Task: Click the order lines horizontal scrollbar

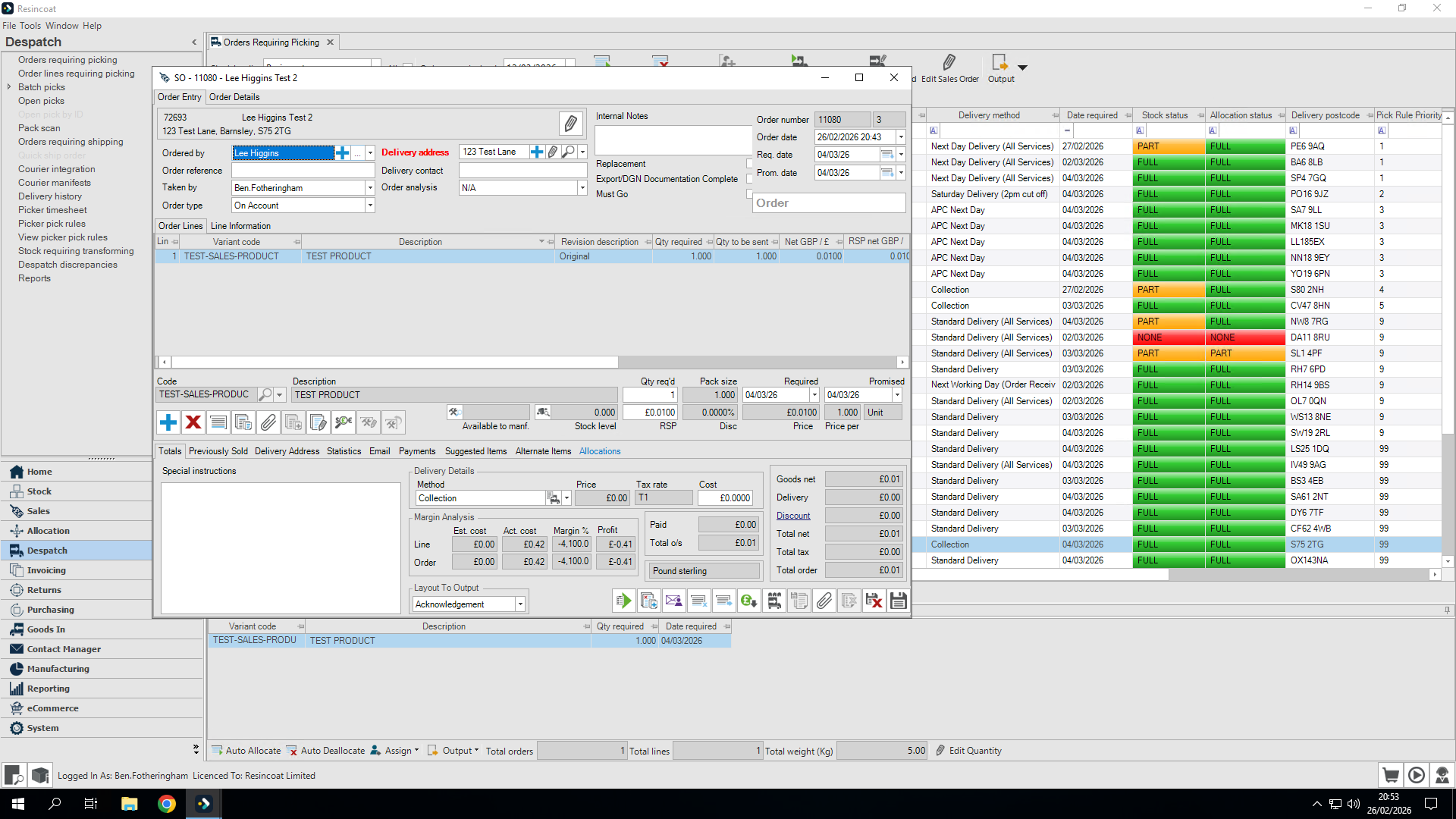Action: coord(394,362)
